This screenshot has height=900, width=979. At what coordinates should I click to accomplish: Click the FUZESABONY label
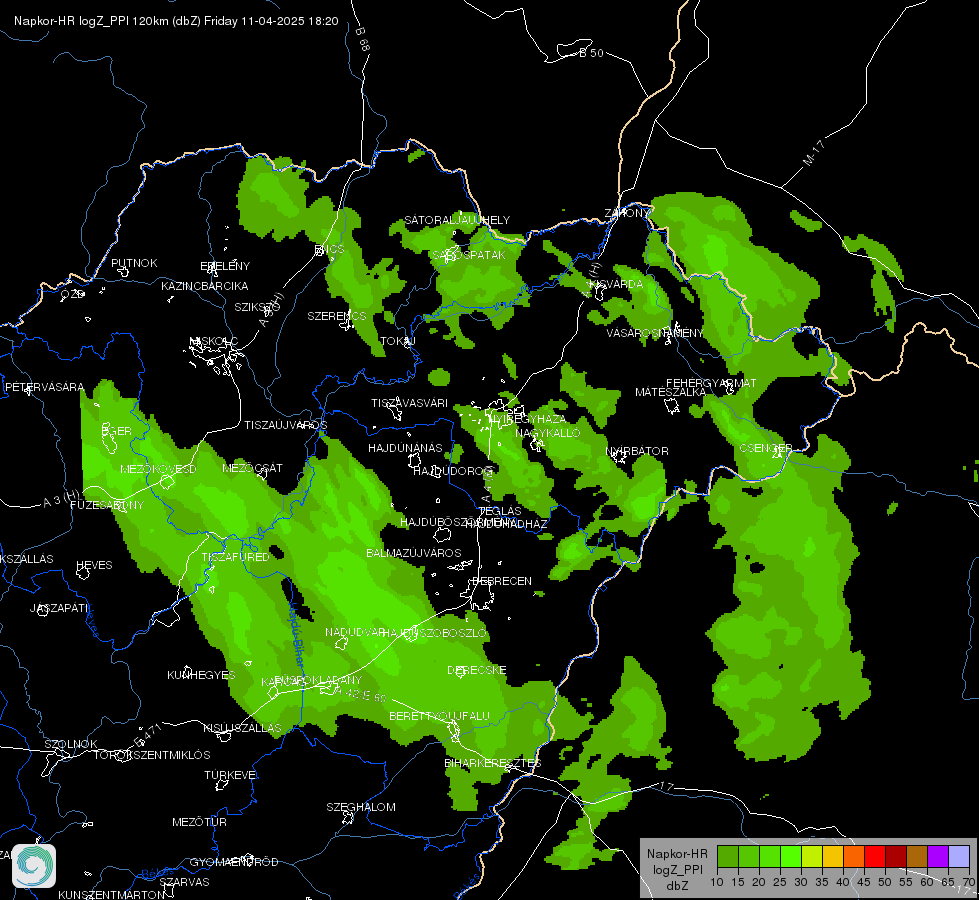107,505
